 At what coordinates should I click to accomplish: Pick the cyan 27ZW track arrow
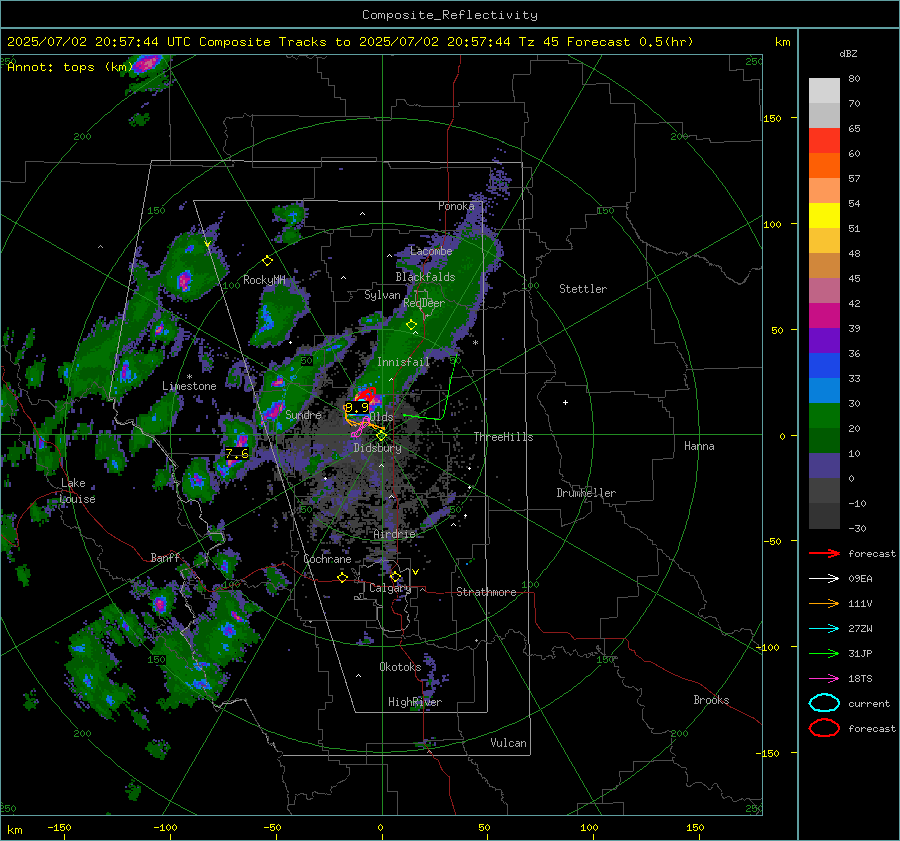tap(824, 629)
